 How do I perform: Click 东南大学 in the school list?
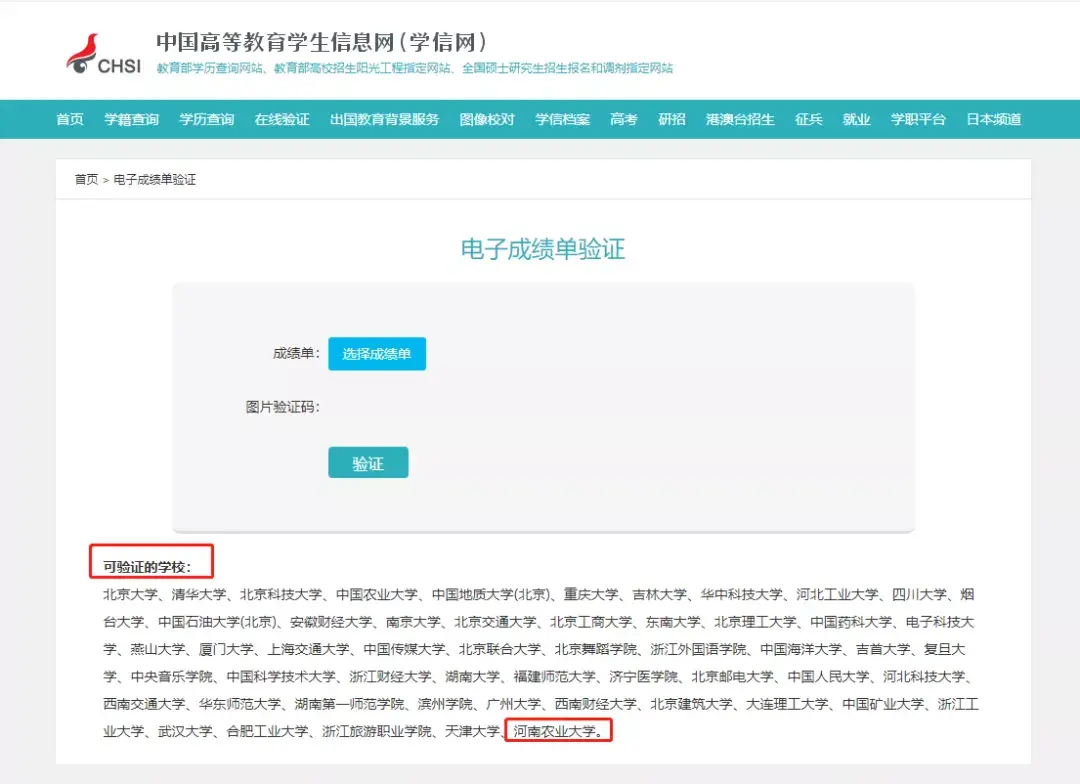pos(673,622)
